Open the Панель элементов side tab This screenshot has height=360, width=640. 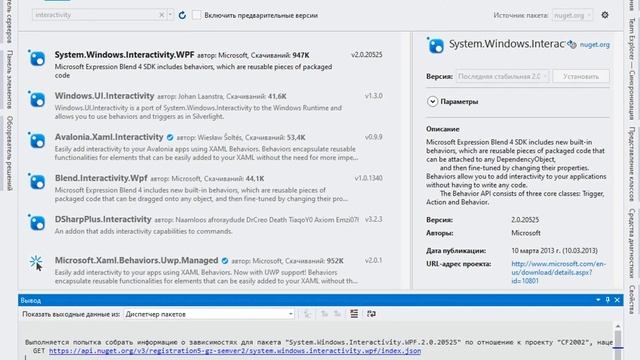coord(9,79)
